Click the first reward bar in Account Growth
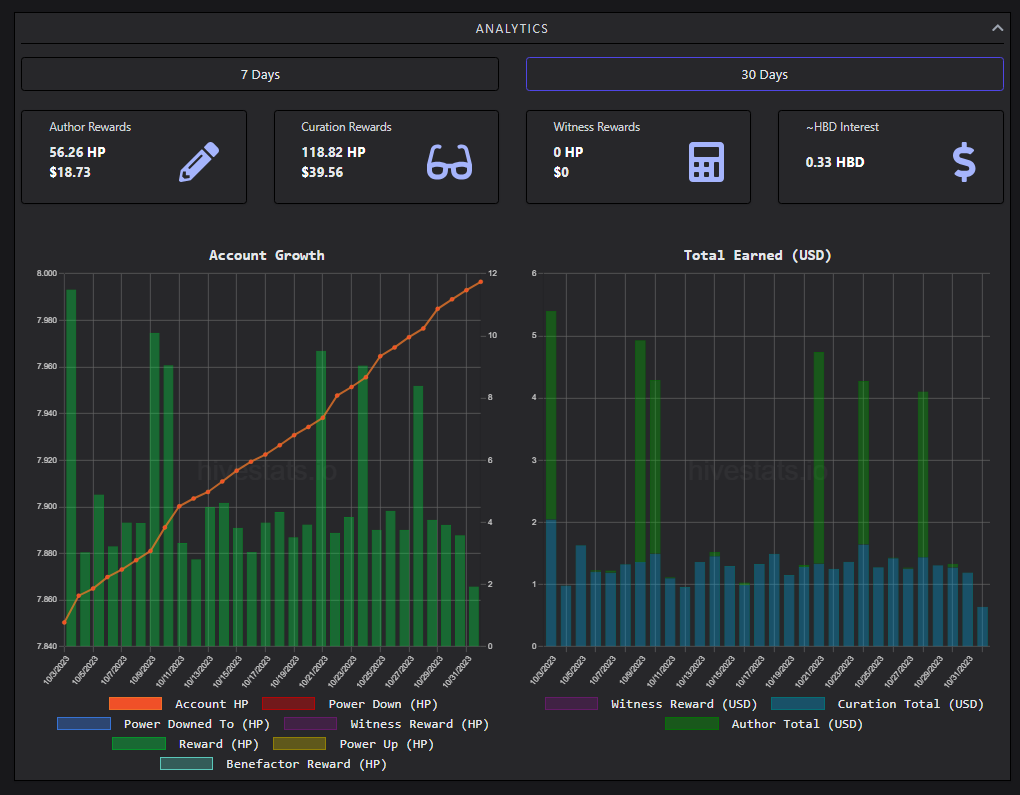 coord(71,468)
